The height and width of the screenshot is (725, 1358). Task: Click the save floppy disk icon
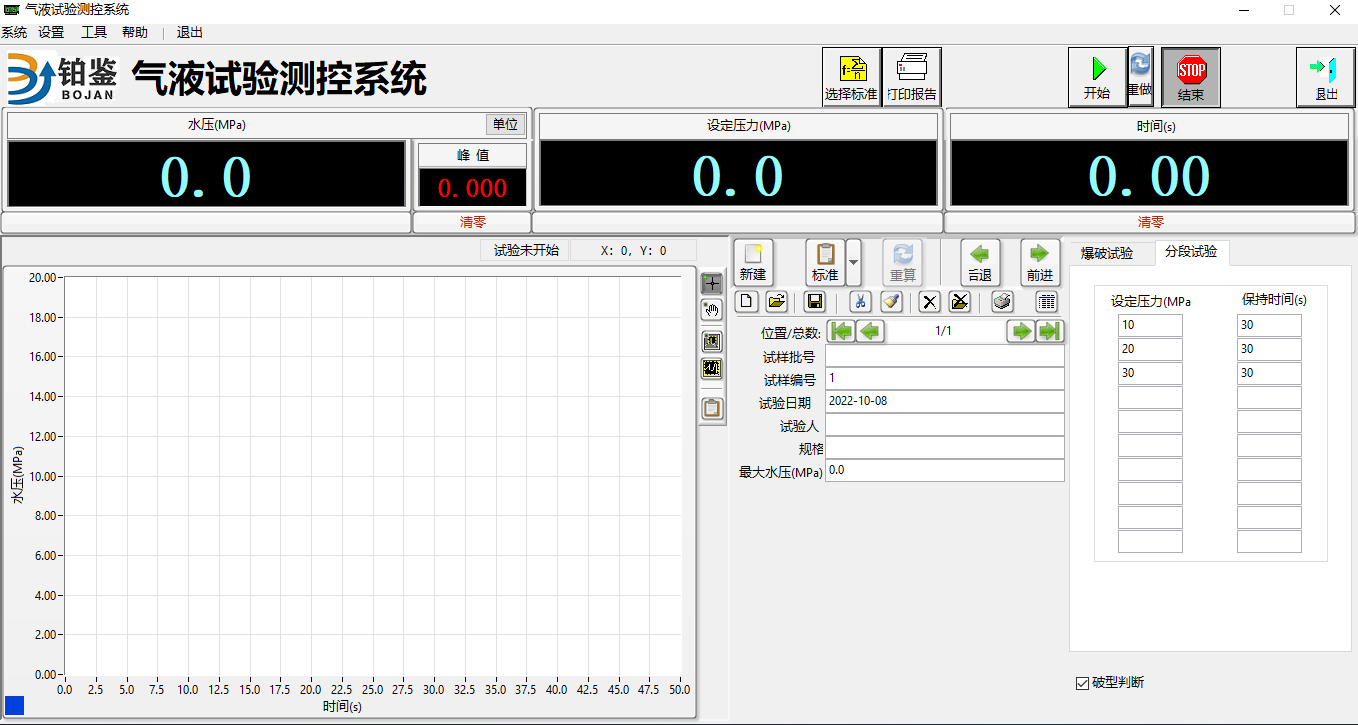coord(815,302)
